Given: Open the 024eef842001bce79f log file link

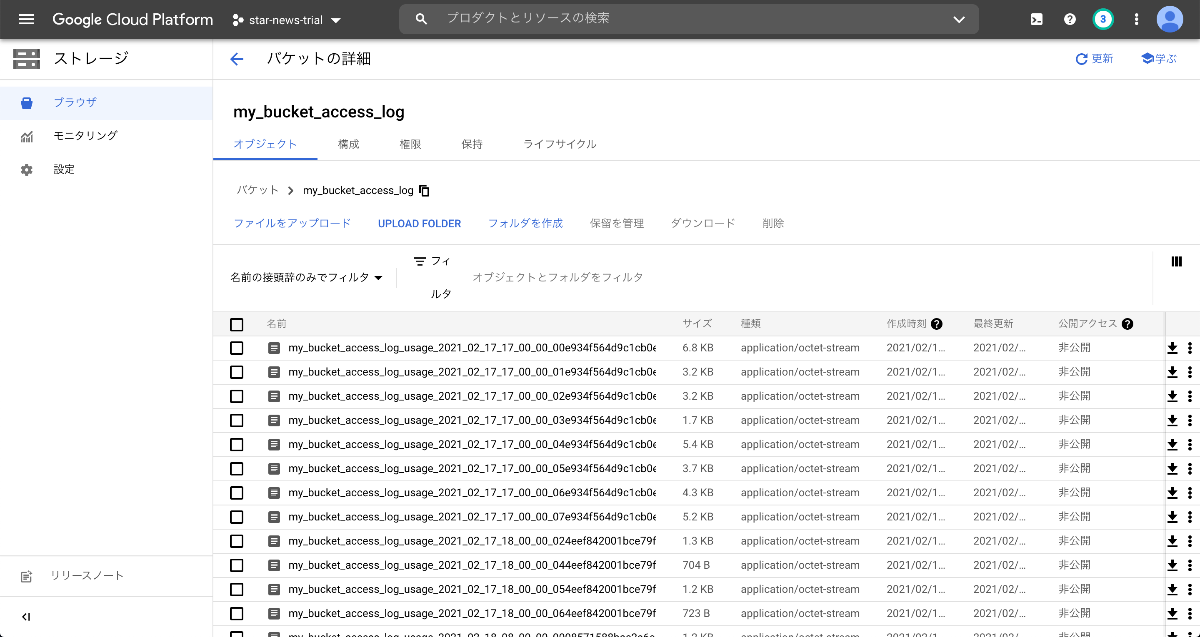Looking at the screenshot, I should point(472,541).
